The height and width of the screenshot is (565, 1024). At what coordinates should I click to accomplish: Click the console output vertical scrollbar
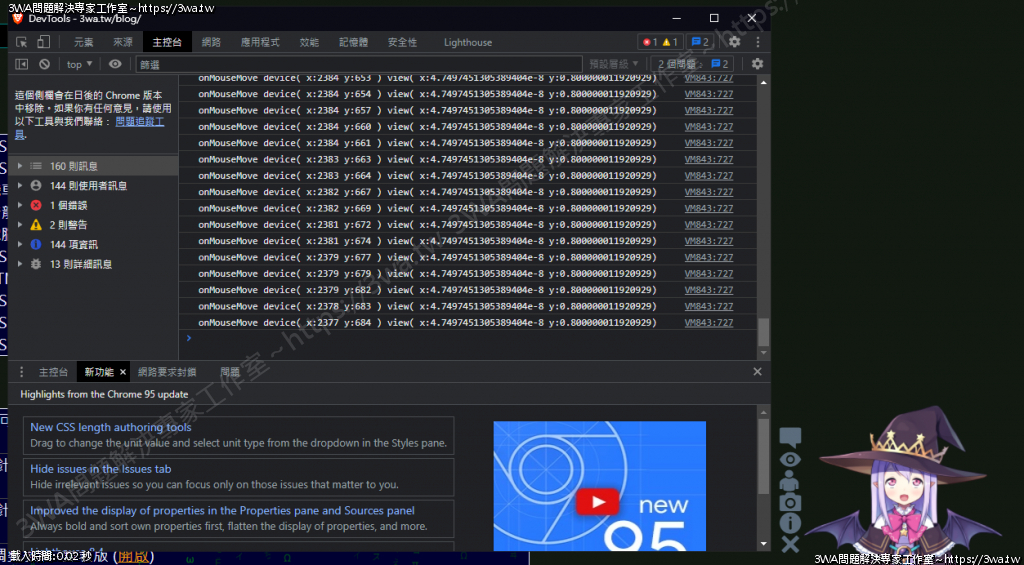pos(764,330)
